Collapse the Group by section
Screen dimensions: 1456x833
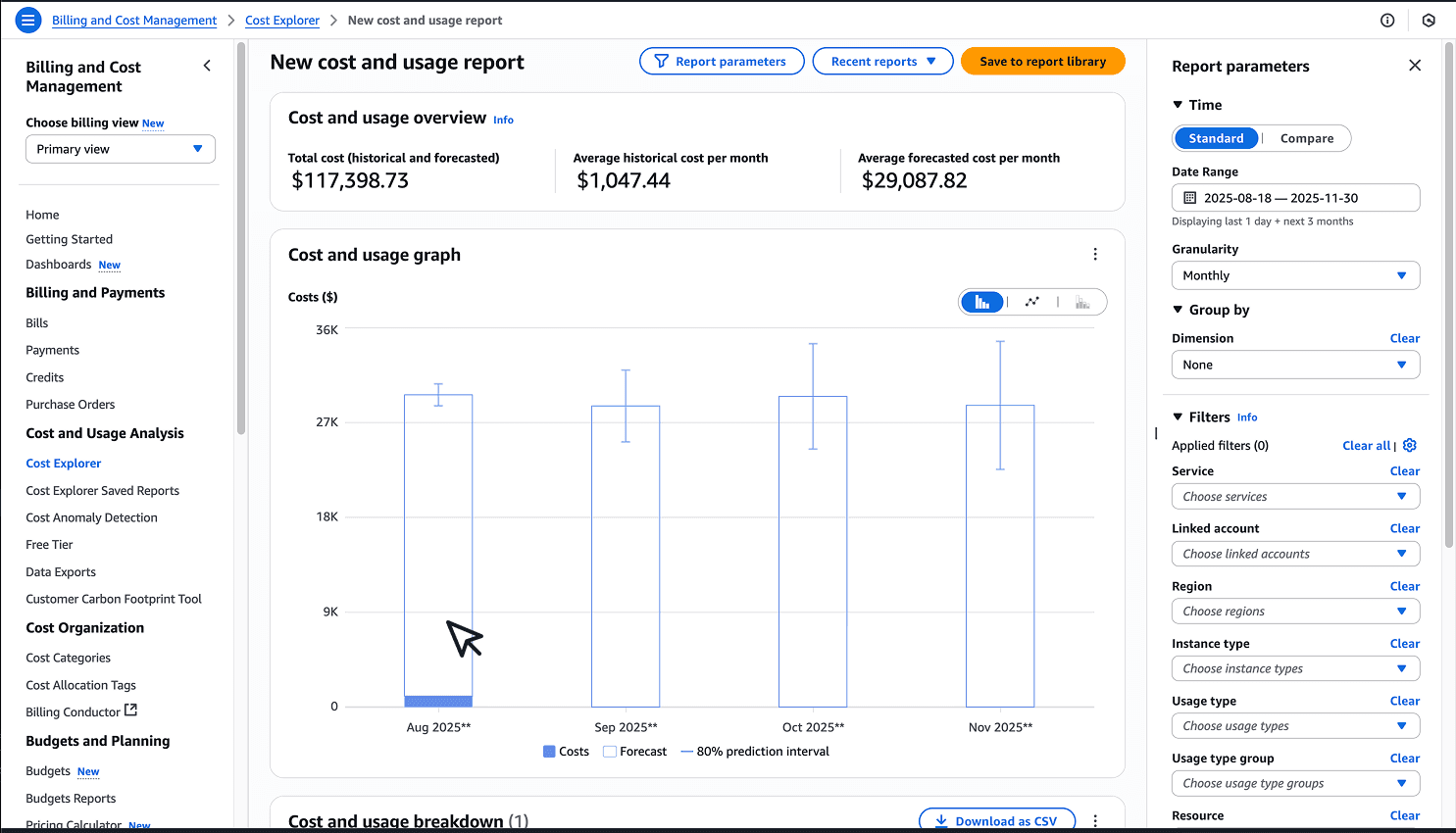point(1178,310)
